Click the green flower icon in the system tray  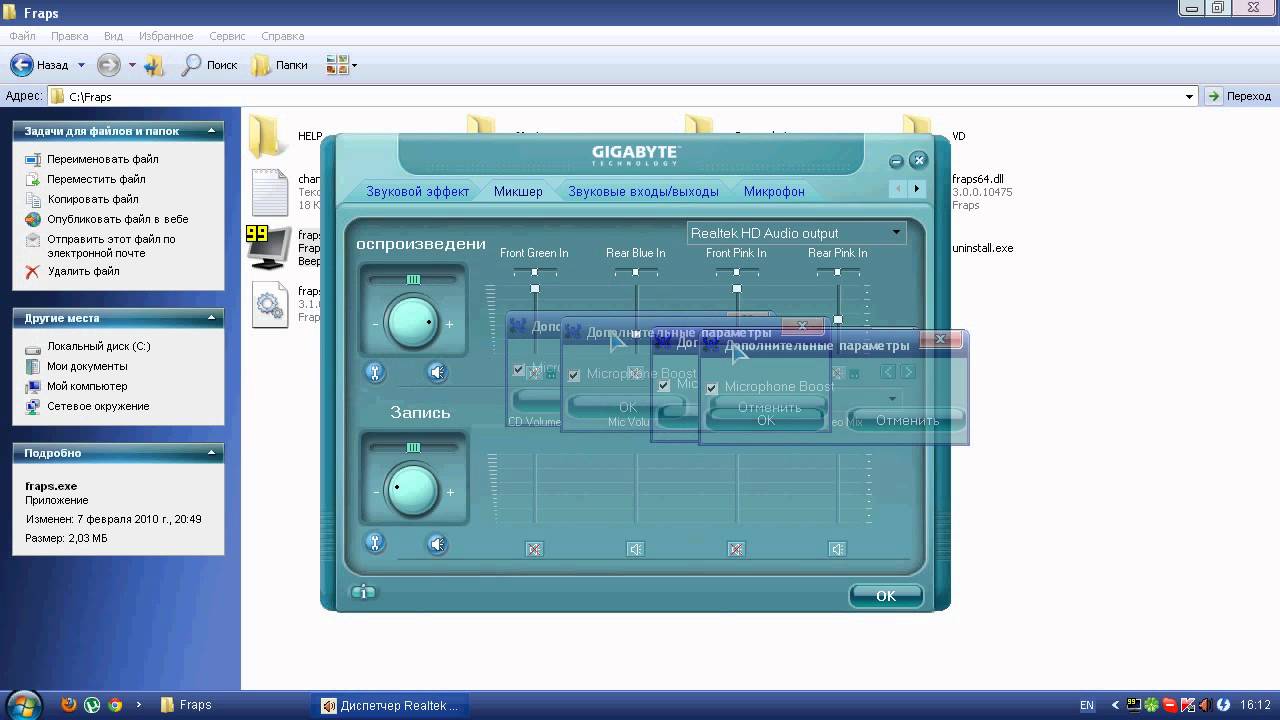click(1152, 705)
